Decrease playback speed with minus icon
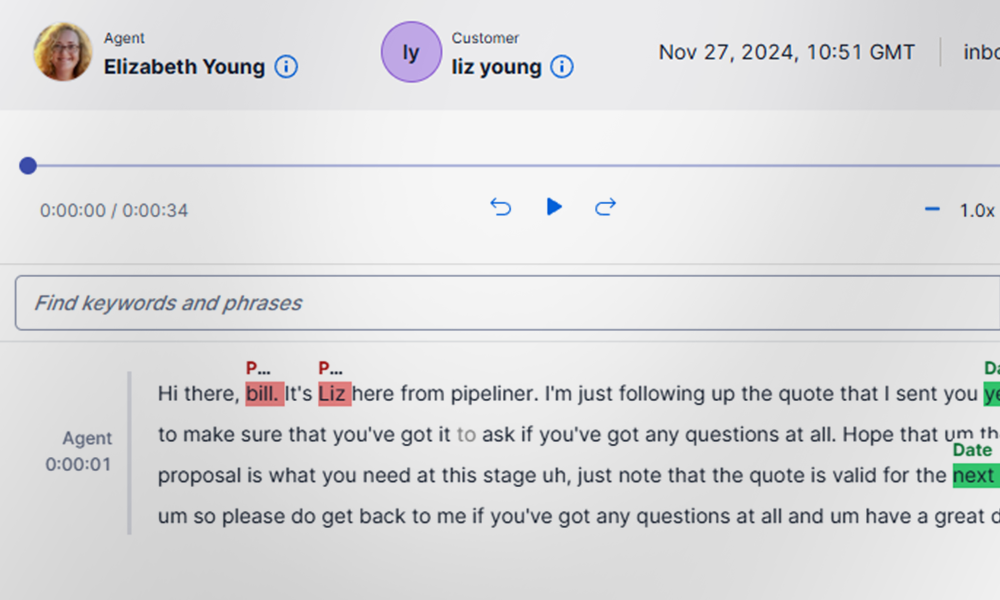Viewport: 1000px width, 600px height. [932, 210]
